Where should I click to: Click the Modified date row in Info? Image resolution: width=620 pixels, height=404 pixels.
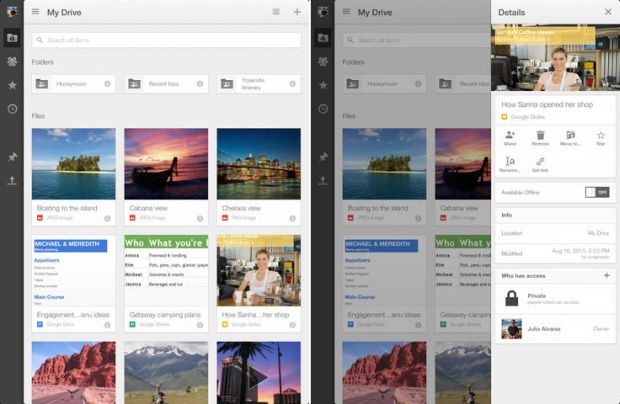coord(555,253)
